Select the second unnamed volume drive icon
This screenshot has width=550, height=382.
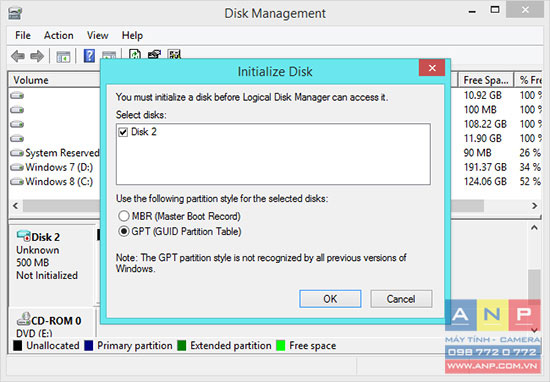coord(17,110)
